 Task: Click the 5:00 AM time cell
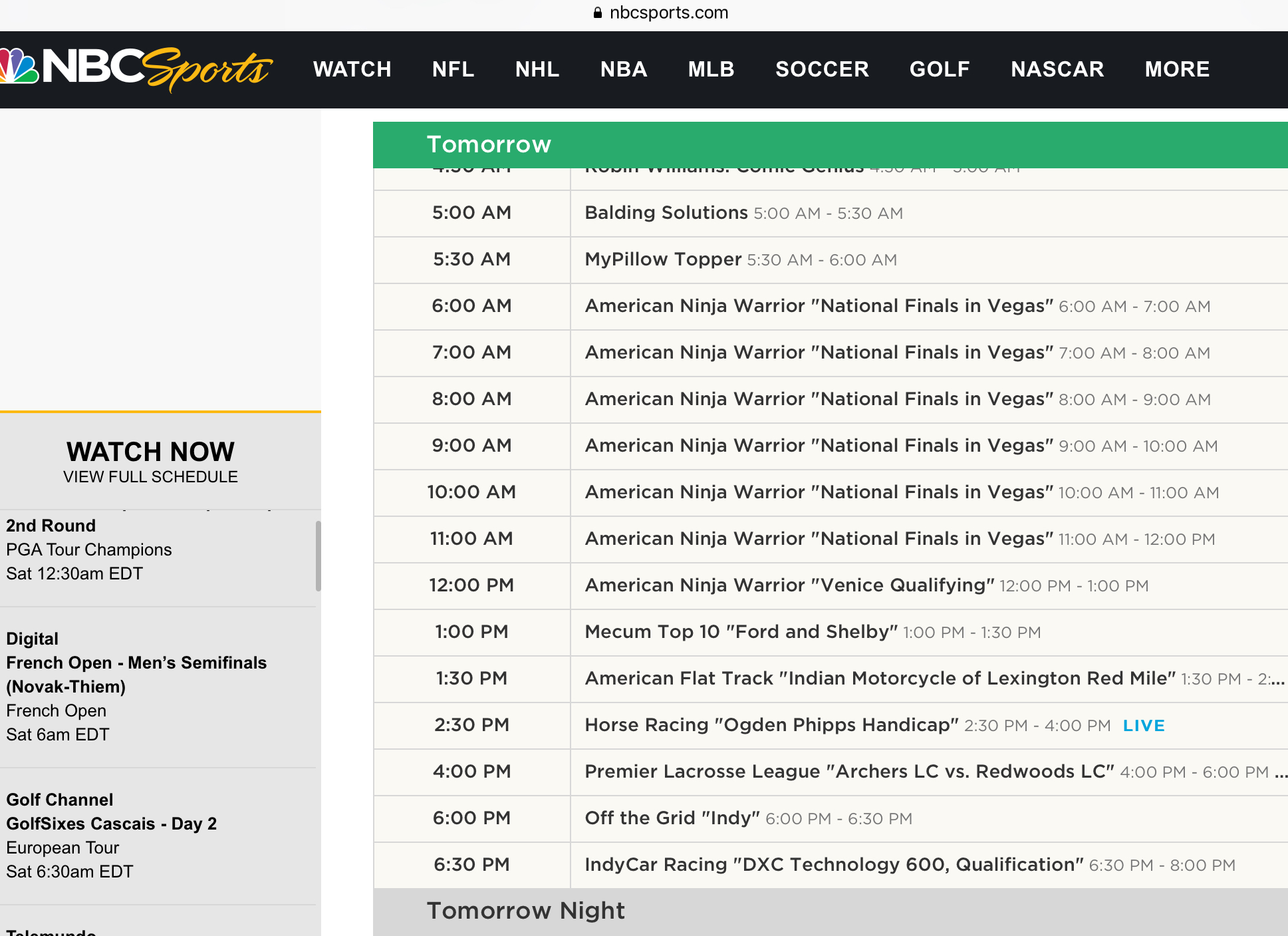tap(471, 214)
